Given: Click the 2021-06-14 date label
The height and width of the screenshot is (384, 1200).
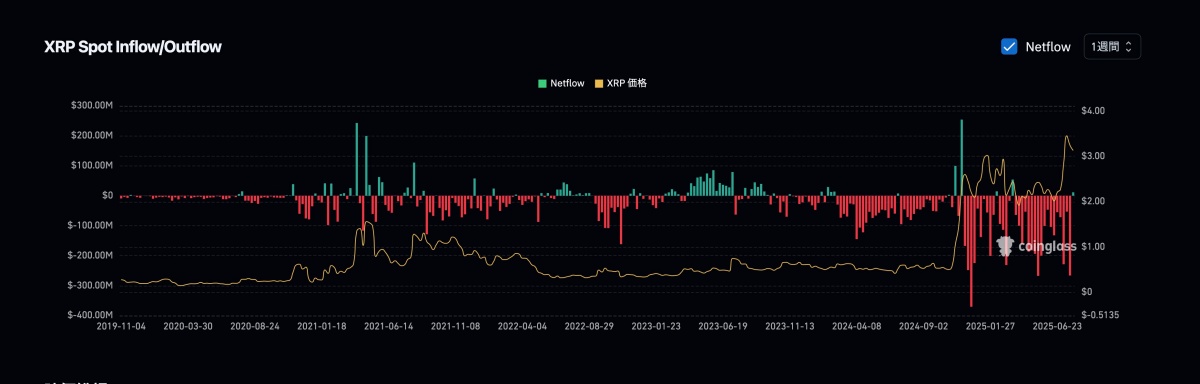Looking at the screenshot, I should (388, 326).
